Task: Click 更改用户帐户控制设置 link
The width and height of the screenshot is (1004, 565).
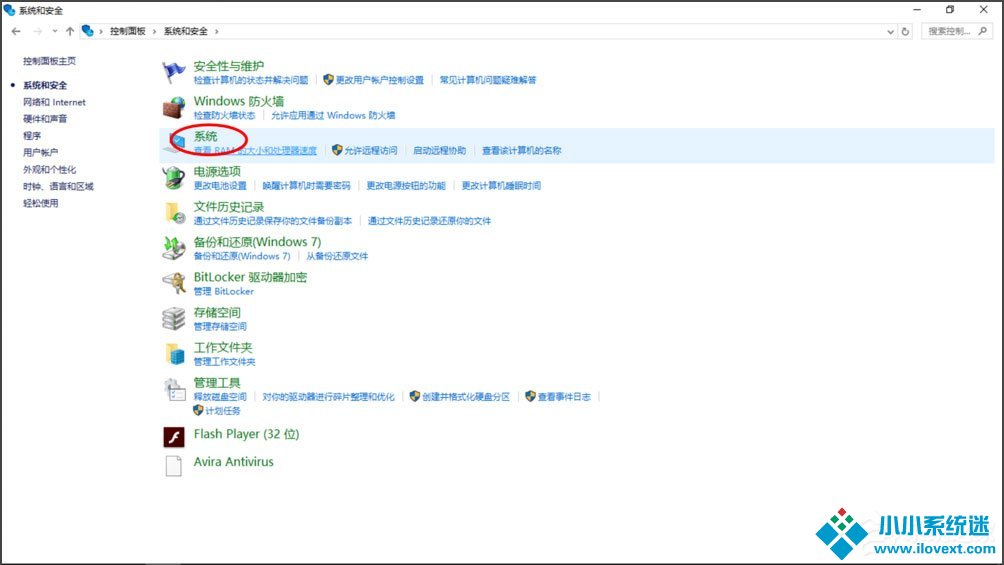Action: tap(380, 80)
